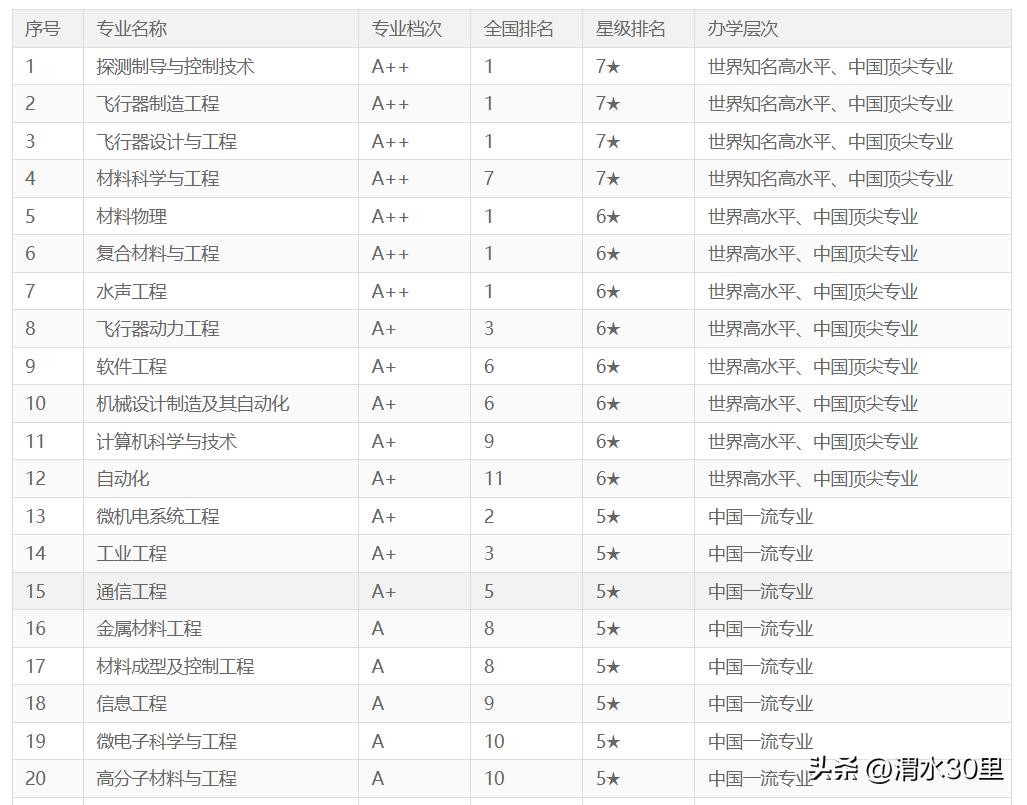Select the 飞行器制造工程 cell

[157, 104]
